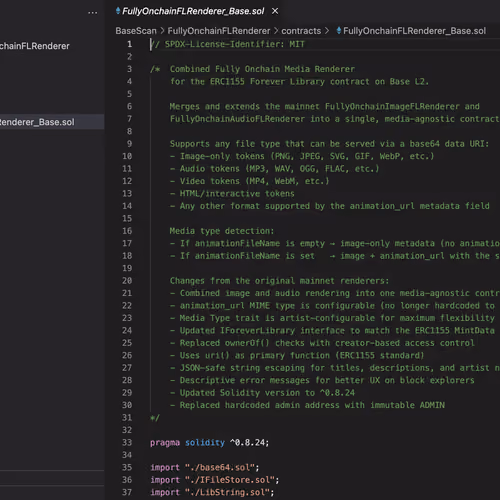Click the Solidity file icon in breadcrumb
The height and width of the screenshot is (500, 500).
(x=339, y=31)
